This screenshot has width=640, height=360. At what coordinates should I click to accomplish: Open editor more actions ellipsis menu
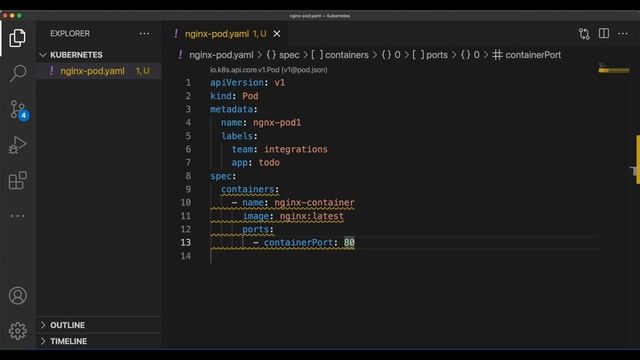623,33
